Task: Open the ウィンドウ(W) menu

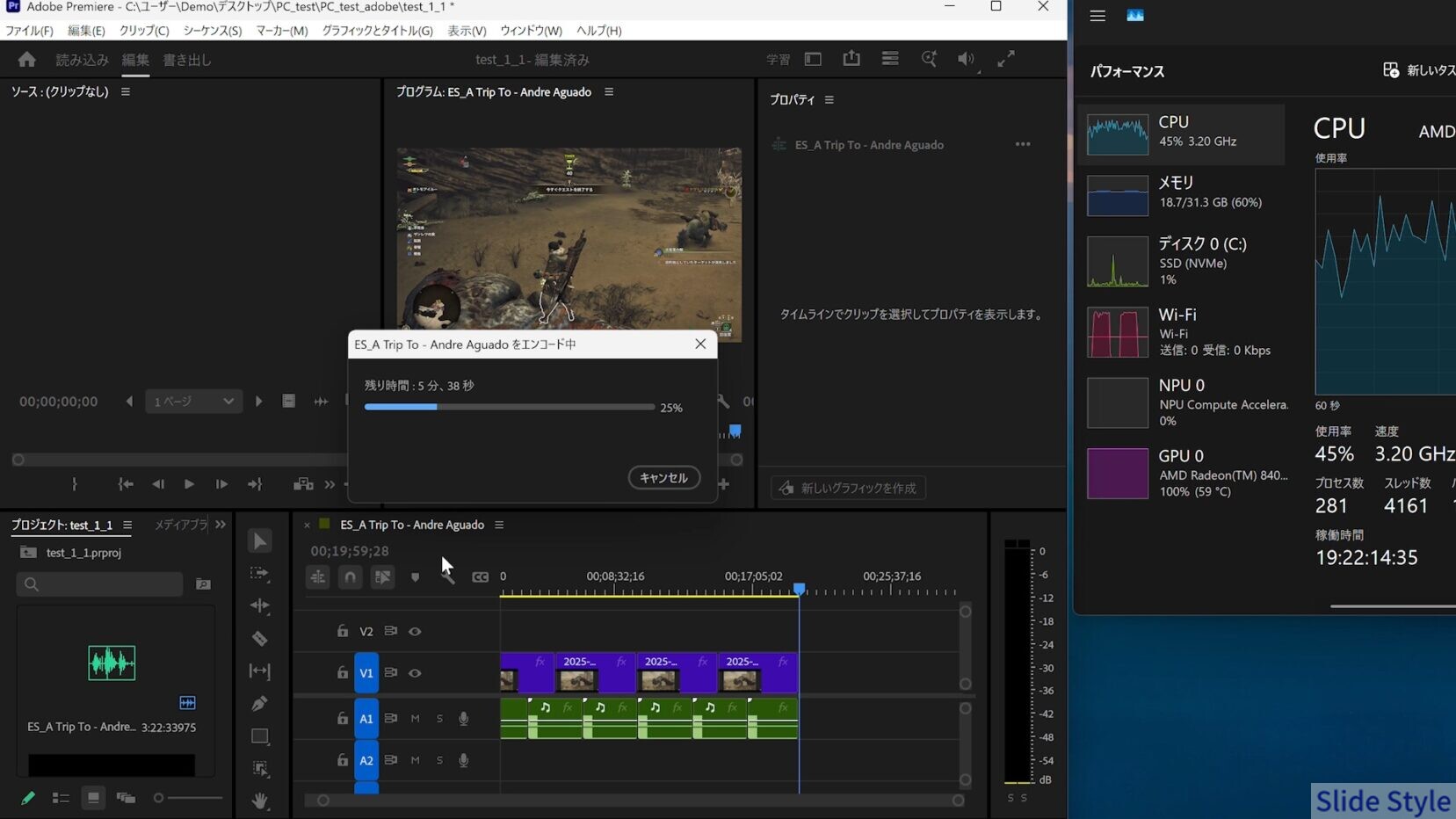Action: [531, 31]
